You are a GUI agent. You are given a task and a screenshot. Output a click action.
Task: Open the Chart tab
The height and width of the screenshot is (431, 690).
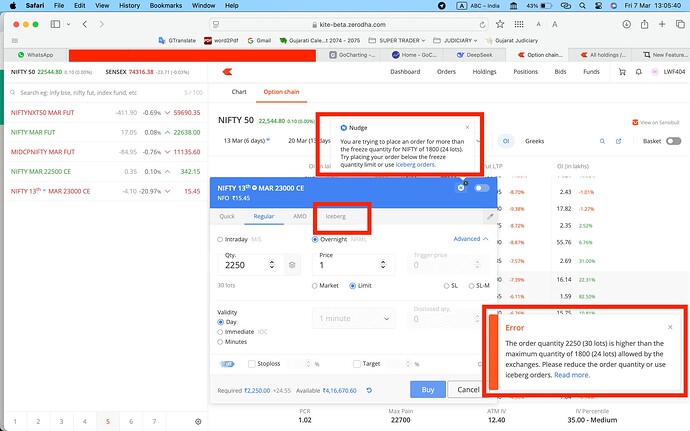239,92
